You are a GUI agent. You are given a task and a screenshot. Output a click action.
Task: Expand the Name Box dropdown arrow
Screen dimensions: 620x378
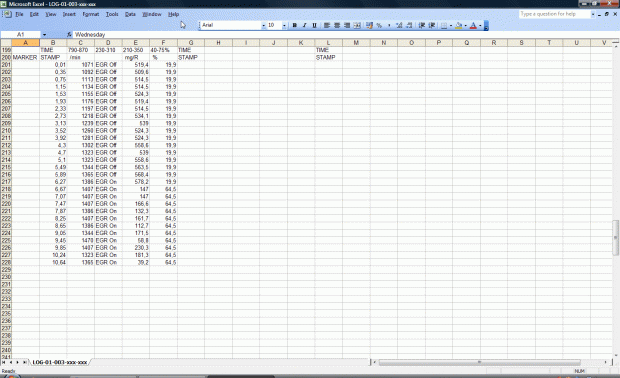click(44, 35)
